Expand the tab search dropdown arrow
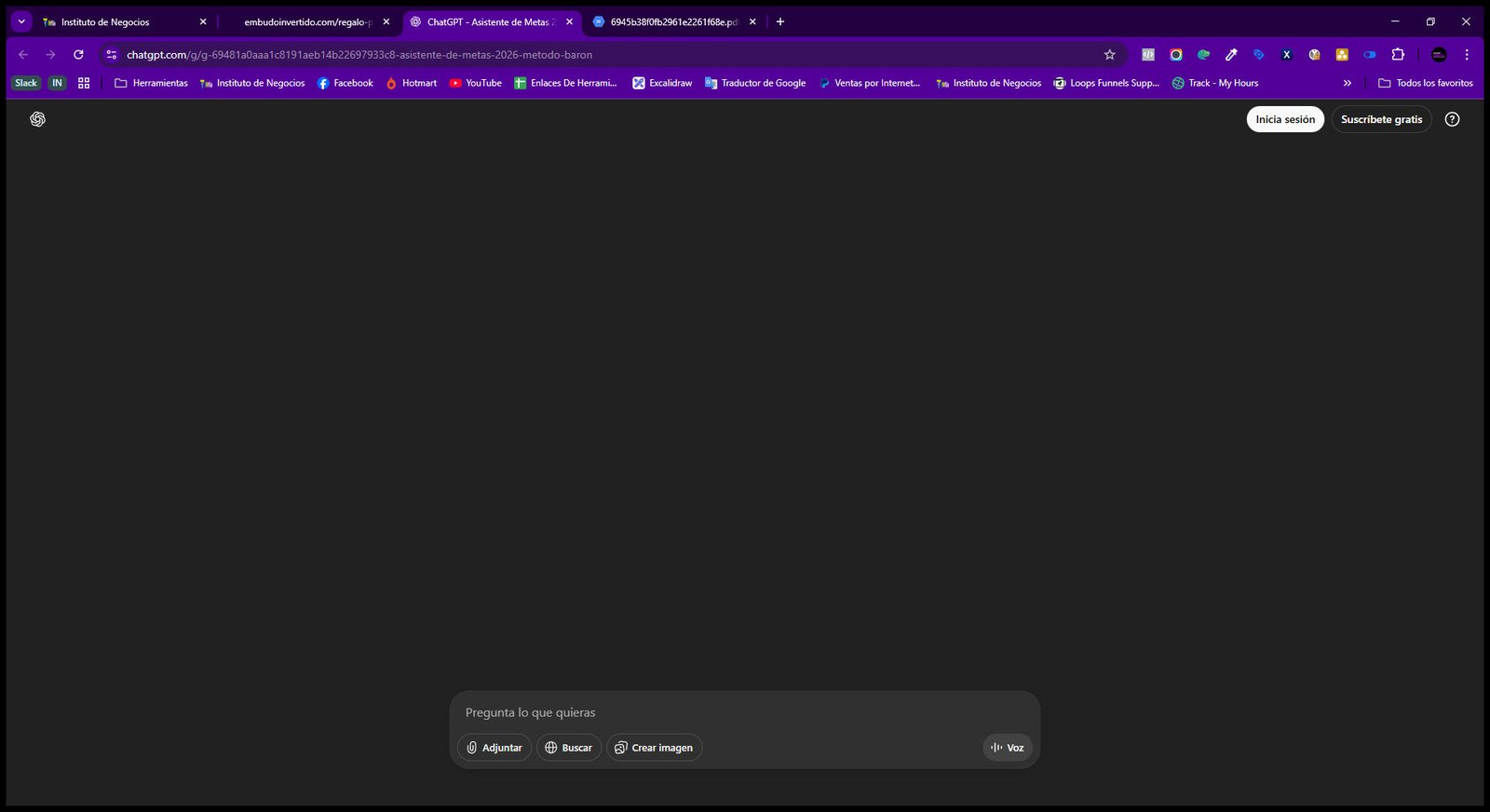The image size is (1490, 812). pyautogui.click(x=21, y=21)
